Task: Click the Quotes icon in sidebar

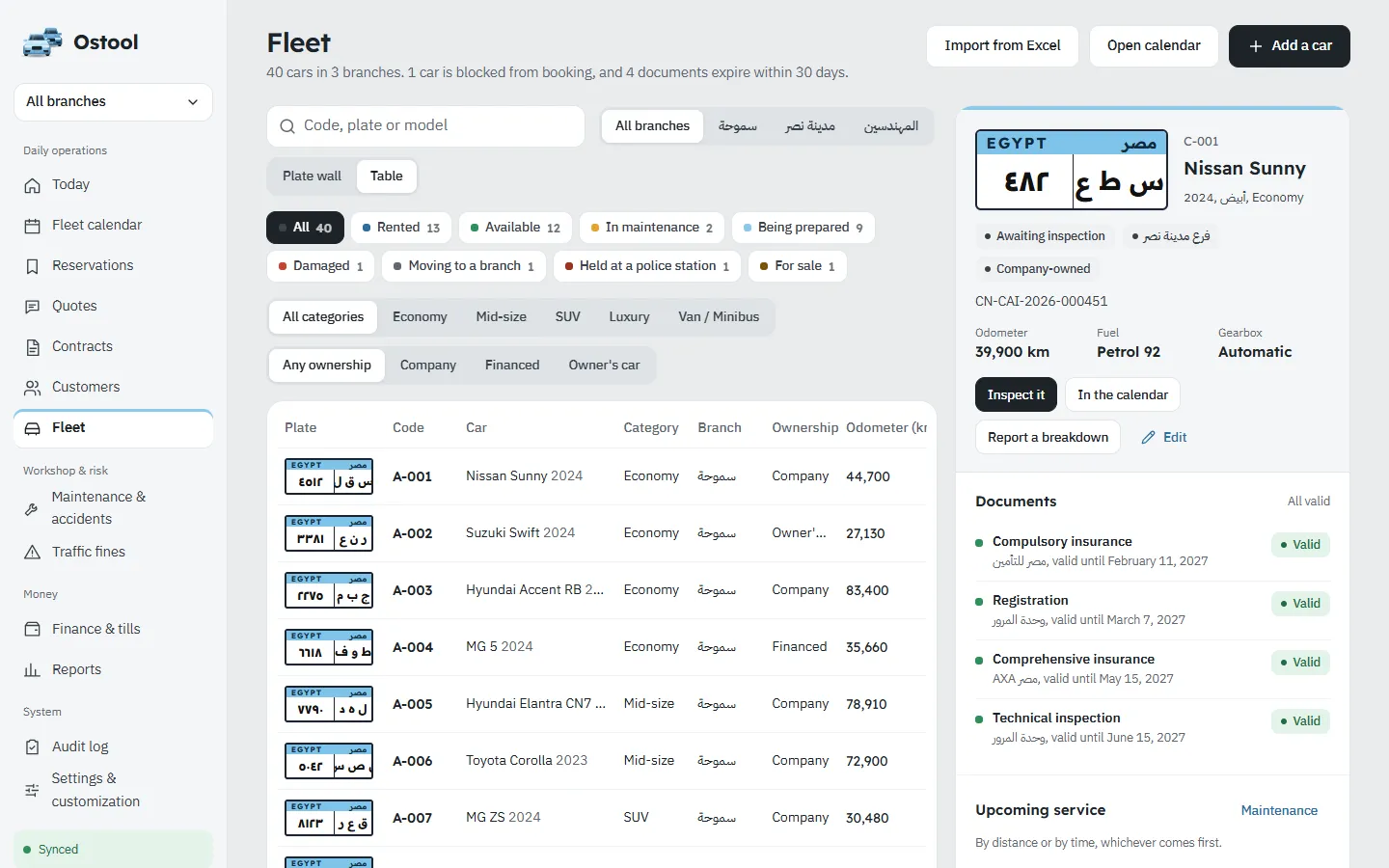Action: [33, 307]
